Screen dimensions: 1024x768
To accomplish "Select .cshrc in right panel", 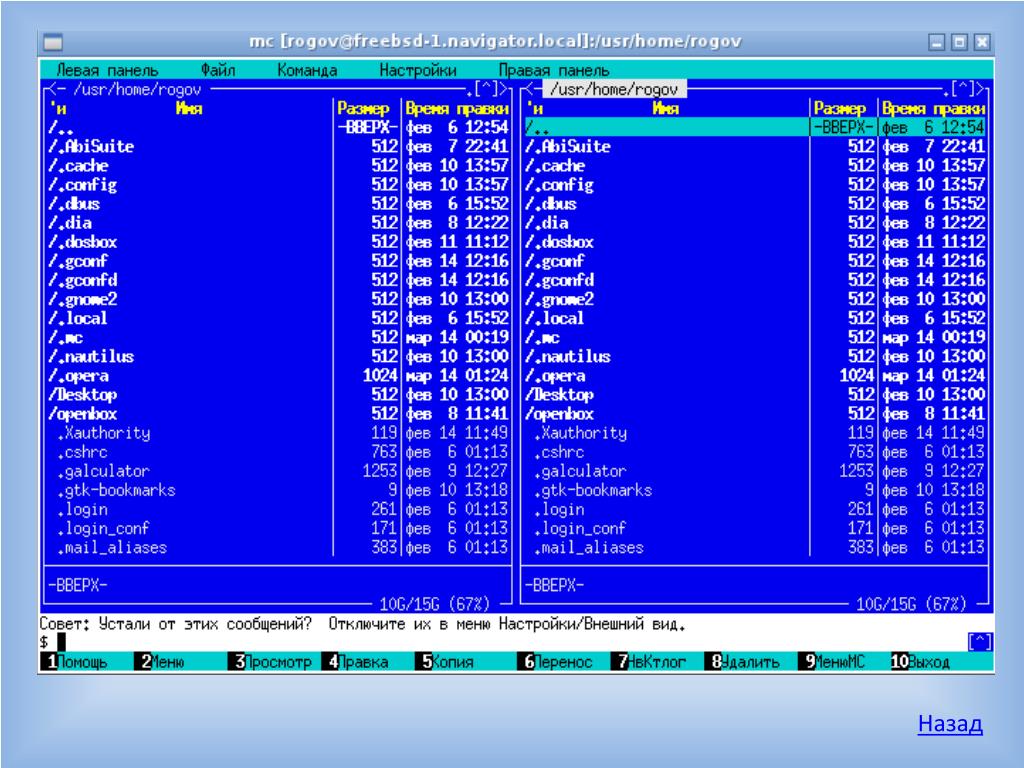I will pyautogui.click(x=755, y=452).
